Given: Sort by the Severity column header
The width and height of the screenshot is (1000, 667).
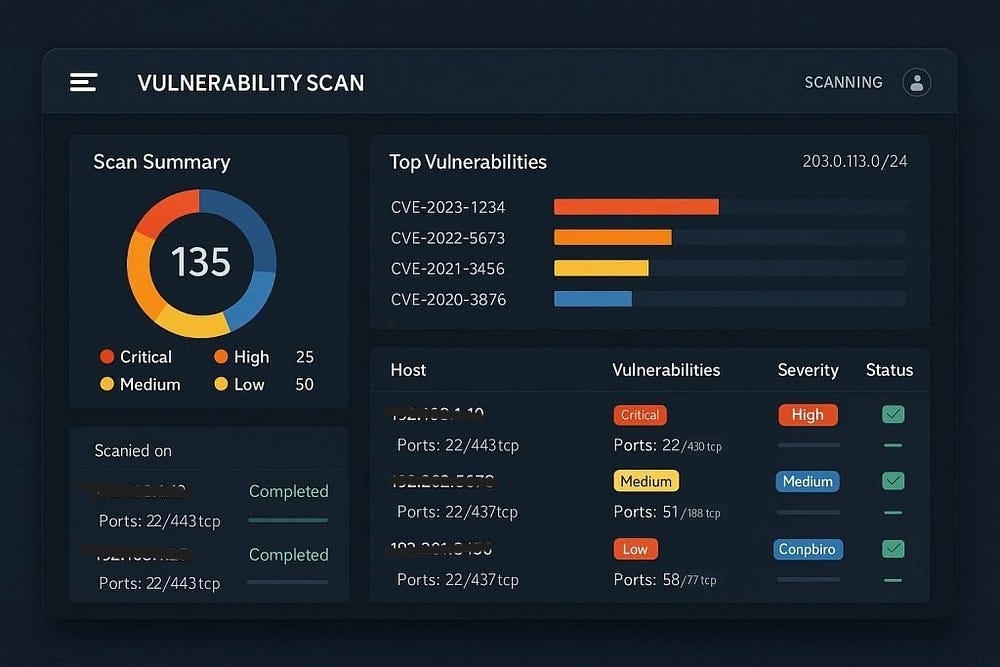Looking at the screenshot, I should pyautogui.click(x=808, y=370).
